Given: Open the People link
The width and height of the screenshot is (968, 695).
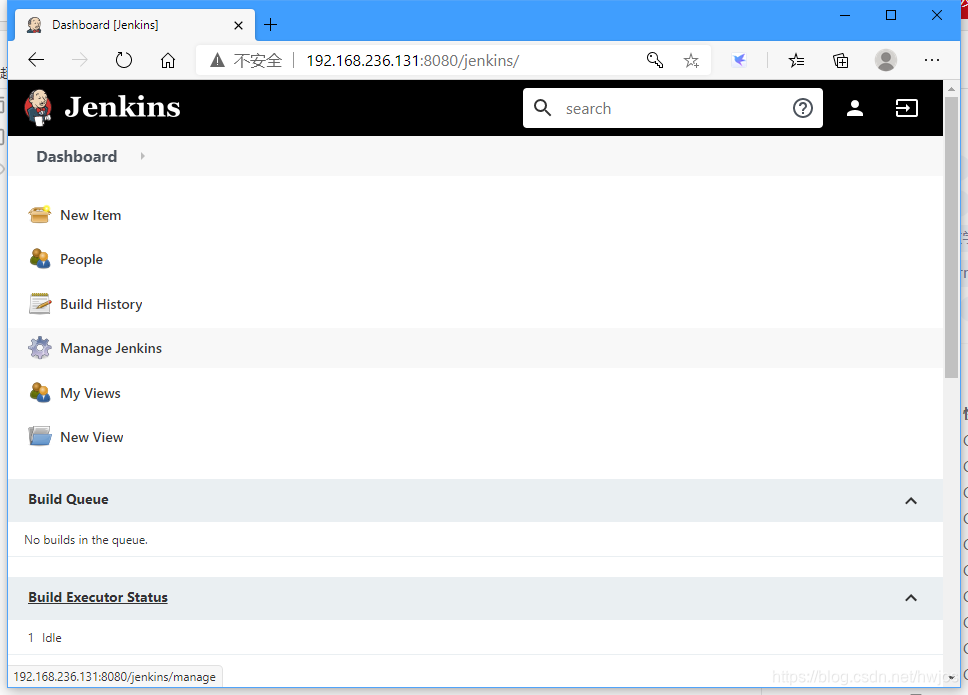Looking at the screenshot, I should 81,259.
